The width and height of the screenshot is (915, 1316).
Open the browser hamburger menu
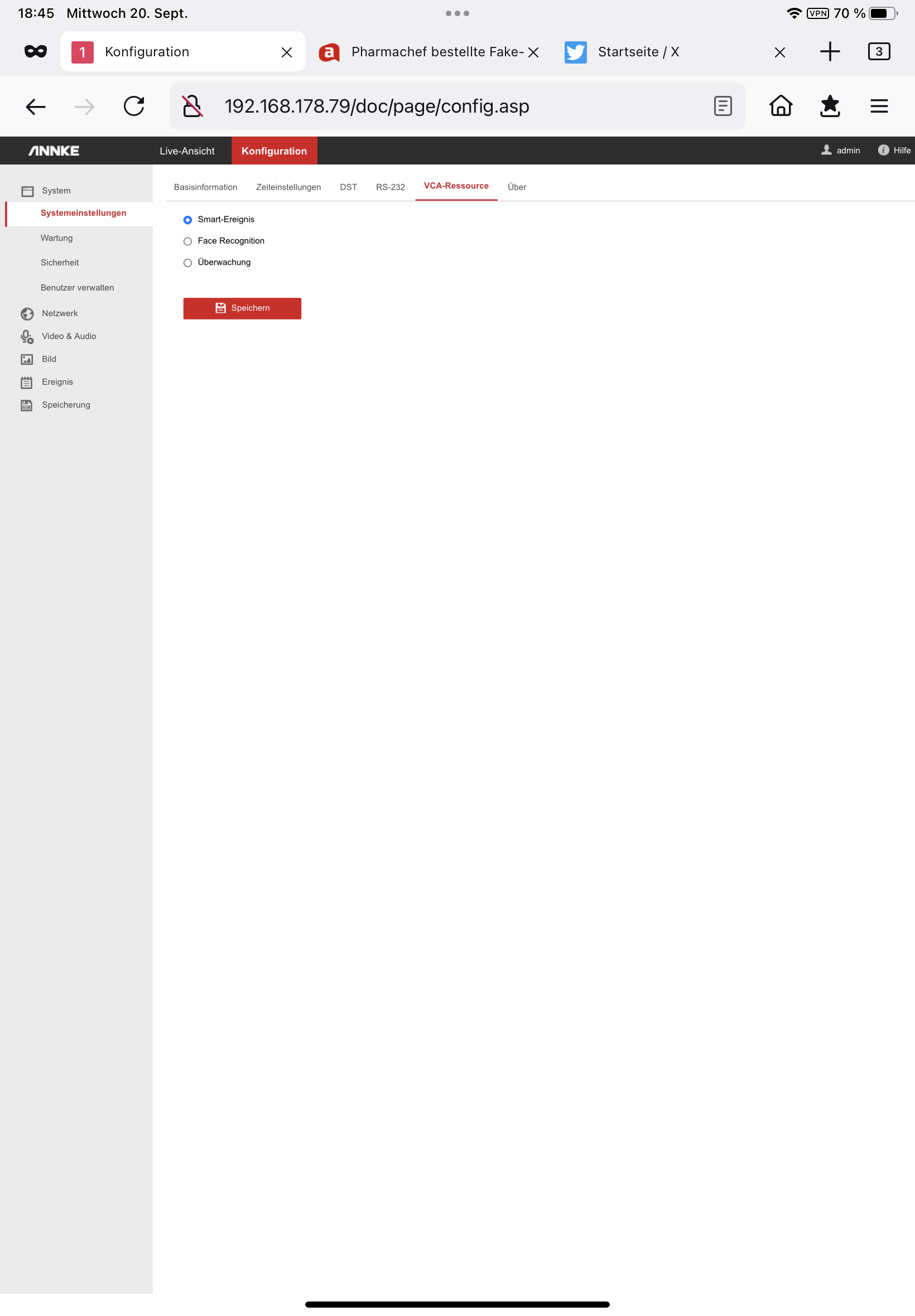tap(878, 106)
